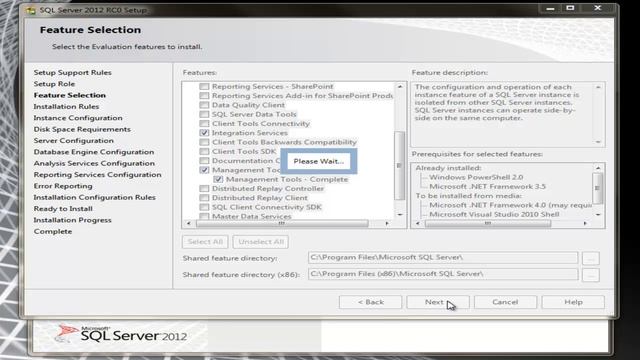Screen dimensions: 640x360
Task: Select Microsoft .NET Framework 3.5 prerequisite
Action: pos(487,187)
